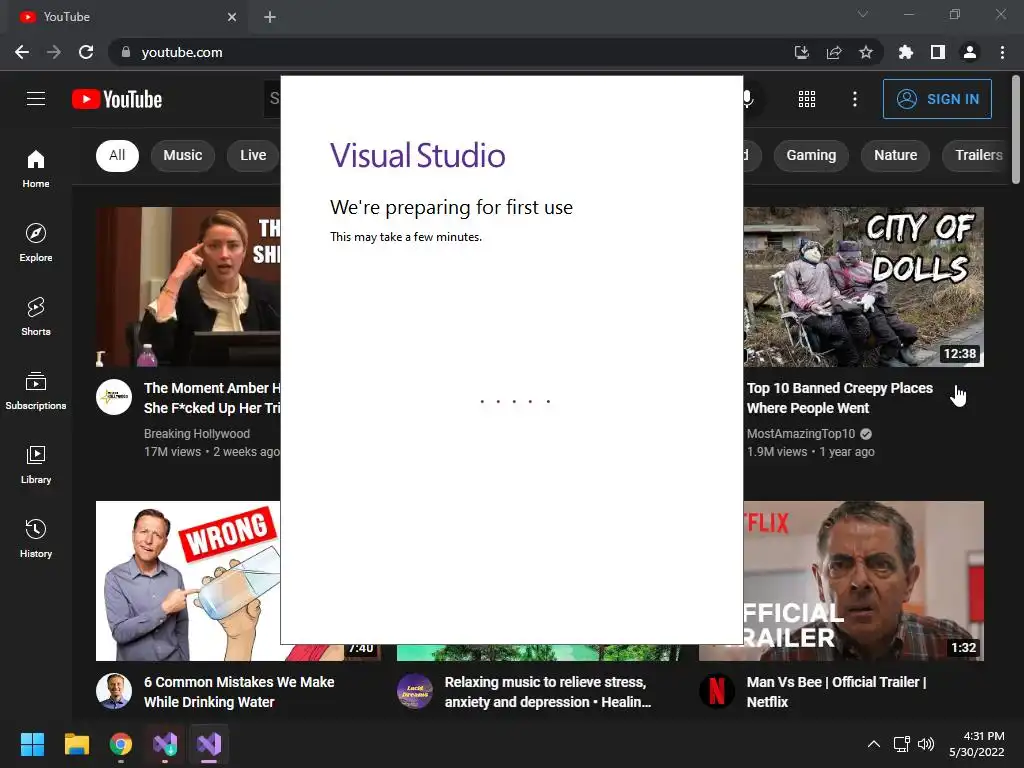Image resolution: width=1024 pixels, height=768 pixels.
Task: Open Chrome tab search chevron
Action: pyautogui.click(x=863, y=14)
